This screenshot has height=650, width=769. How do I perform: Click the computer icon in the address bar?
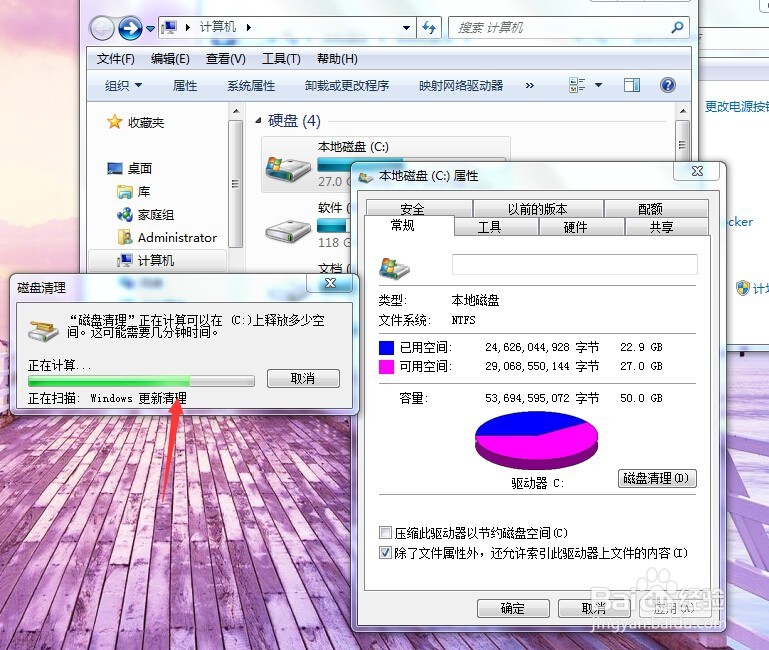pyautogui.click(x=169, y=27)
